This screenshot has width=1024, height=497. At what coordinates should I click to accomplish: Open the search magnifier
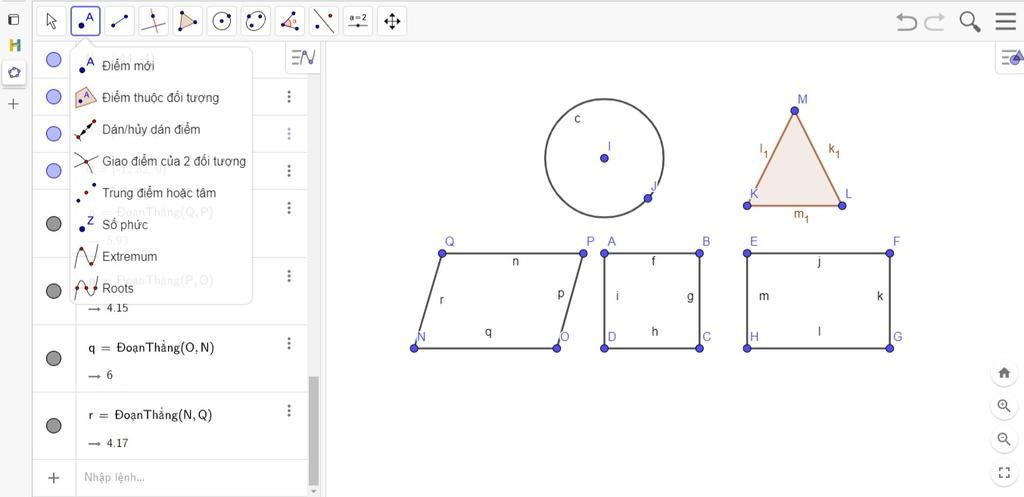(970, 22)
